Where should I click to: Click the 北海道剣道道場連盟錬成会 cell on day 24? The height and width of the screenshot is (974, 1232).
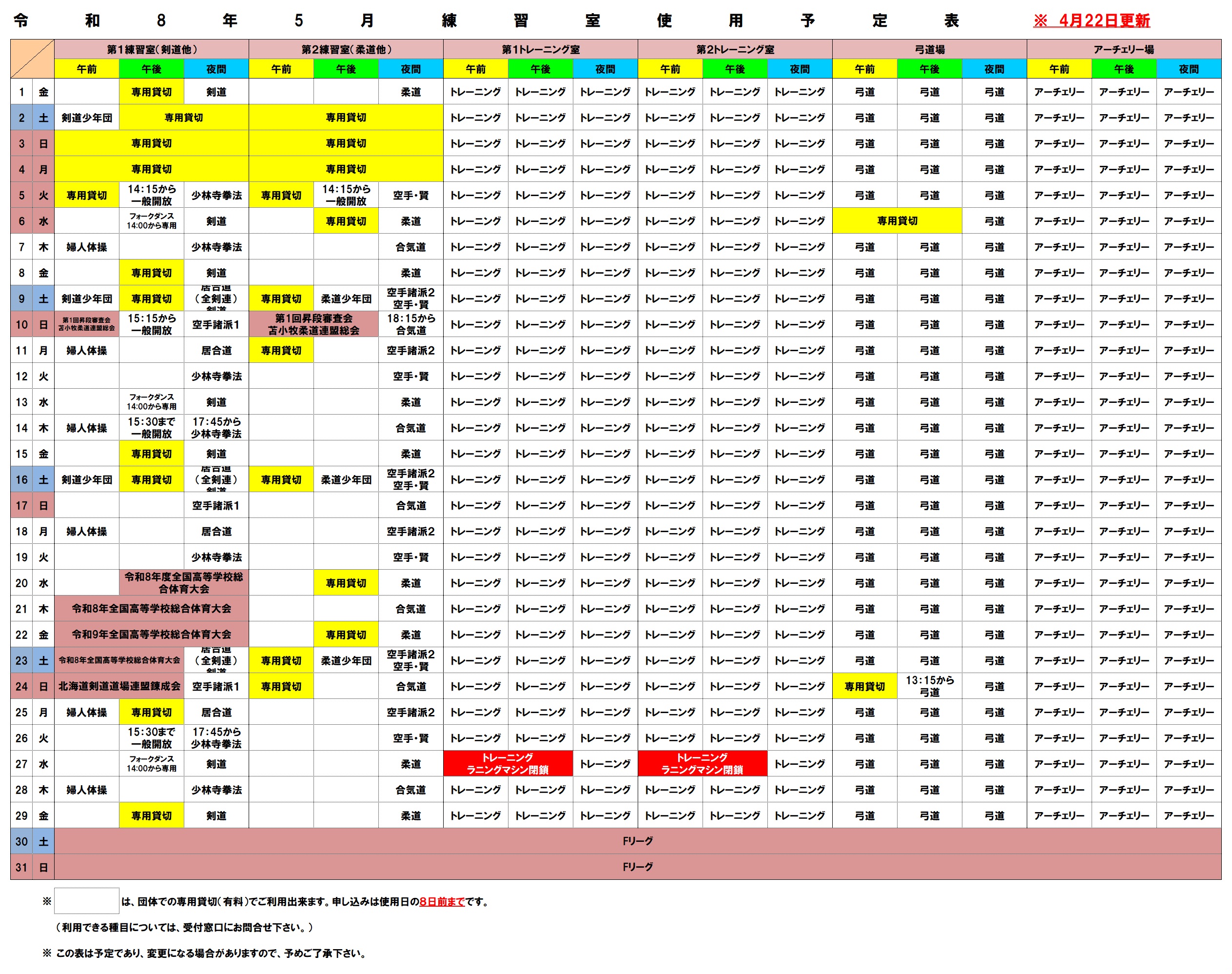pos(119,687)
